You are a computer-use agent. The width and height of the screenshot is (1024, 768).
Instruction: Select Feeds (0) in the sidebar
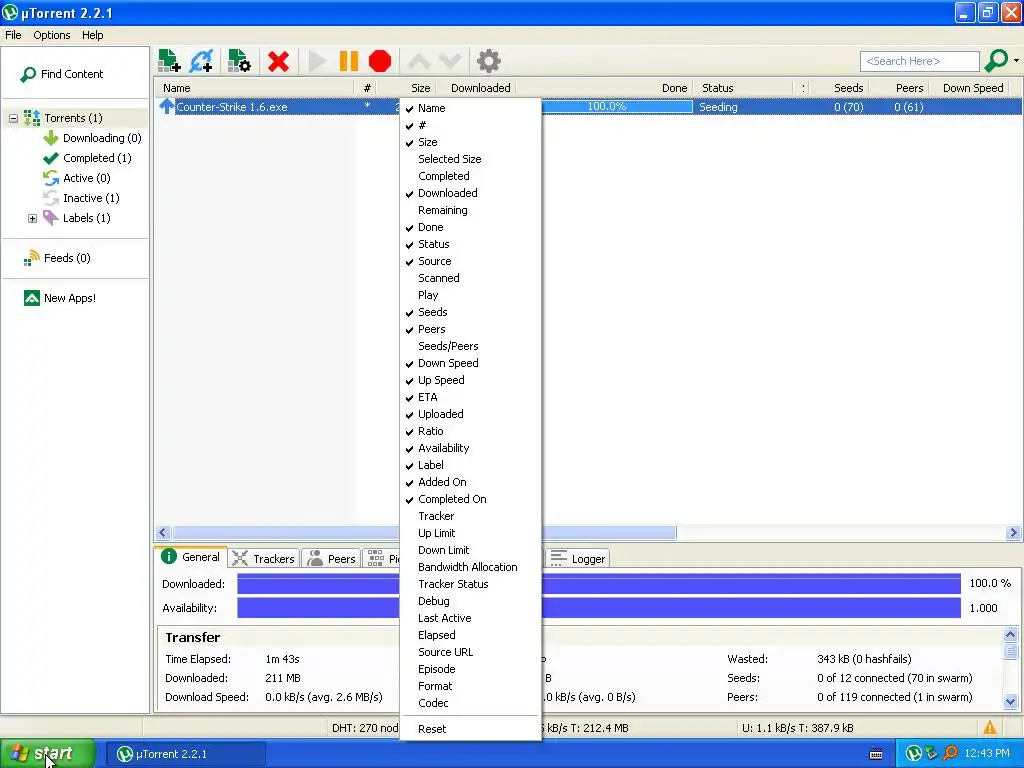pos(67,258)
